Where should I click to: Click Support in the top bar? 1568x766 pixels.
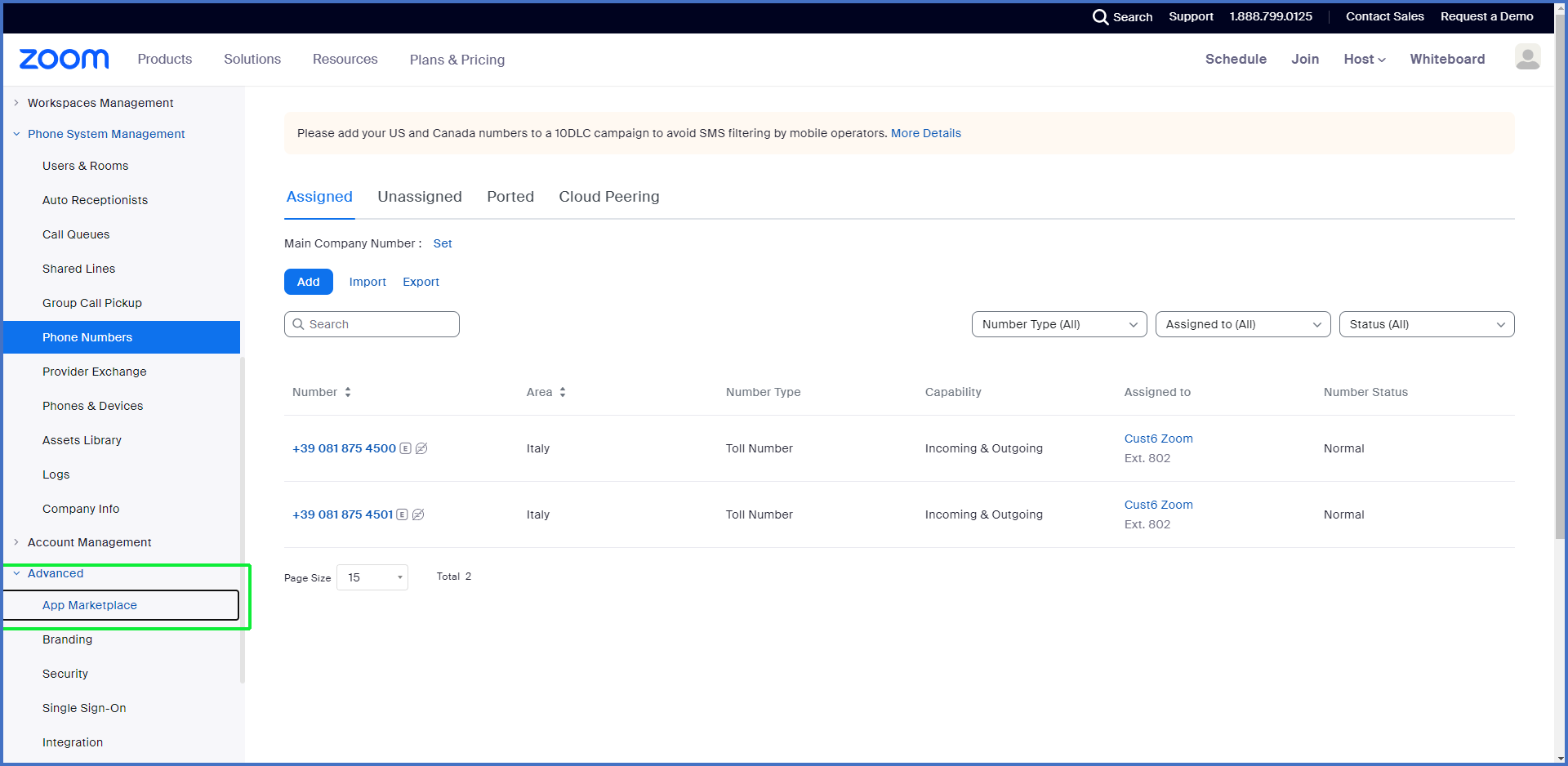(1191, 16)
